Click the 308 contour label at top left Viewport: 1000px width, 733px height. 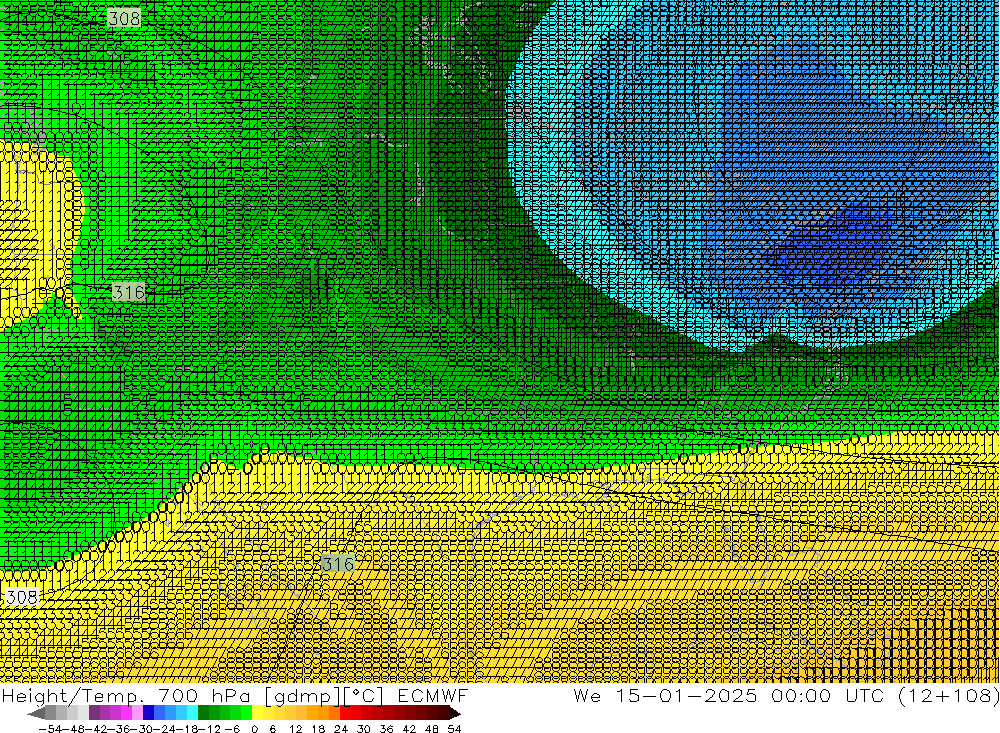click(x=124, y=19)
